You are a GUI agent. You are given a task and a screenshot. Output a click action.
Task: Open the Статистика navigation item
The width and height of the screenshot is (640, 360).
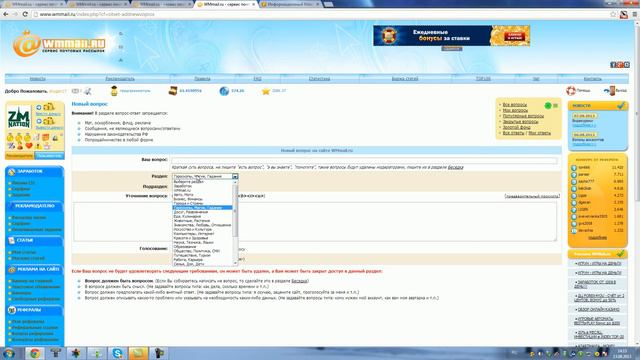pyautogui.click(x=320, y=79)
